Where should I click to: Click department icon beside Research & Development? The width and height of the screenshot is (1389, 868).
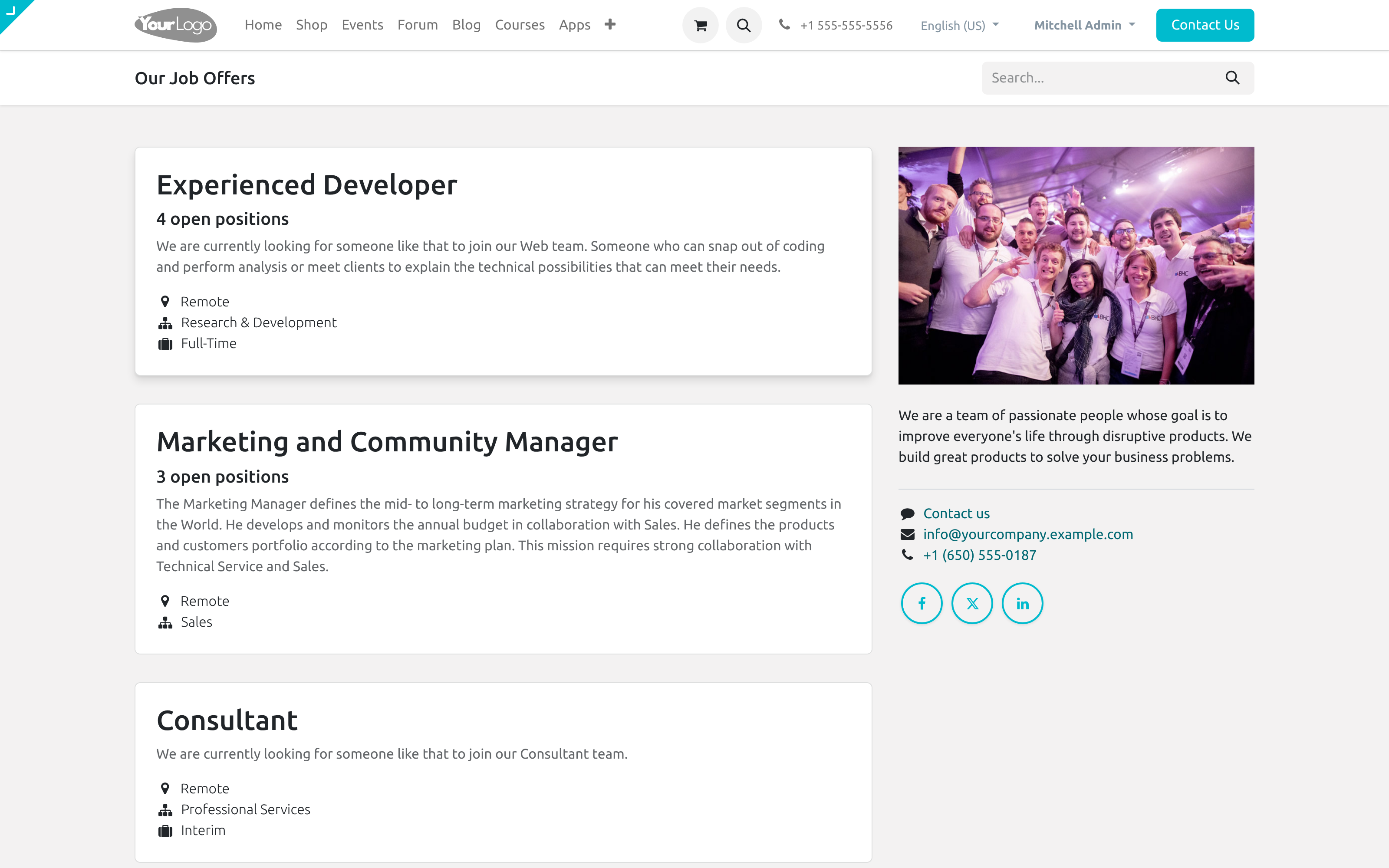165,323
